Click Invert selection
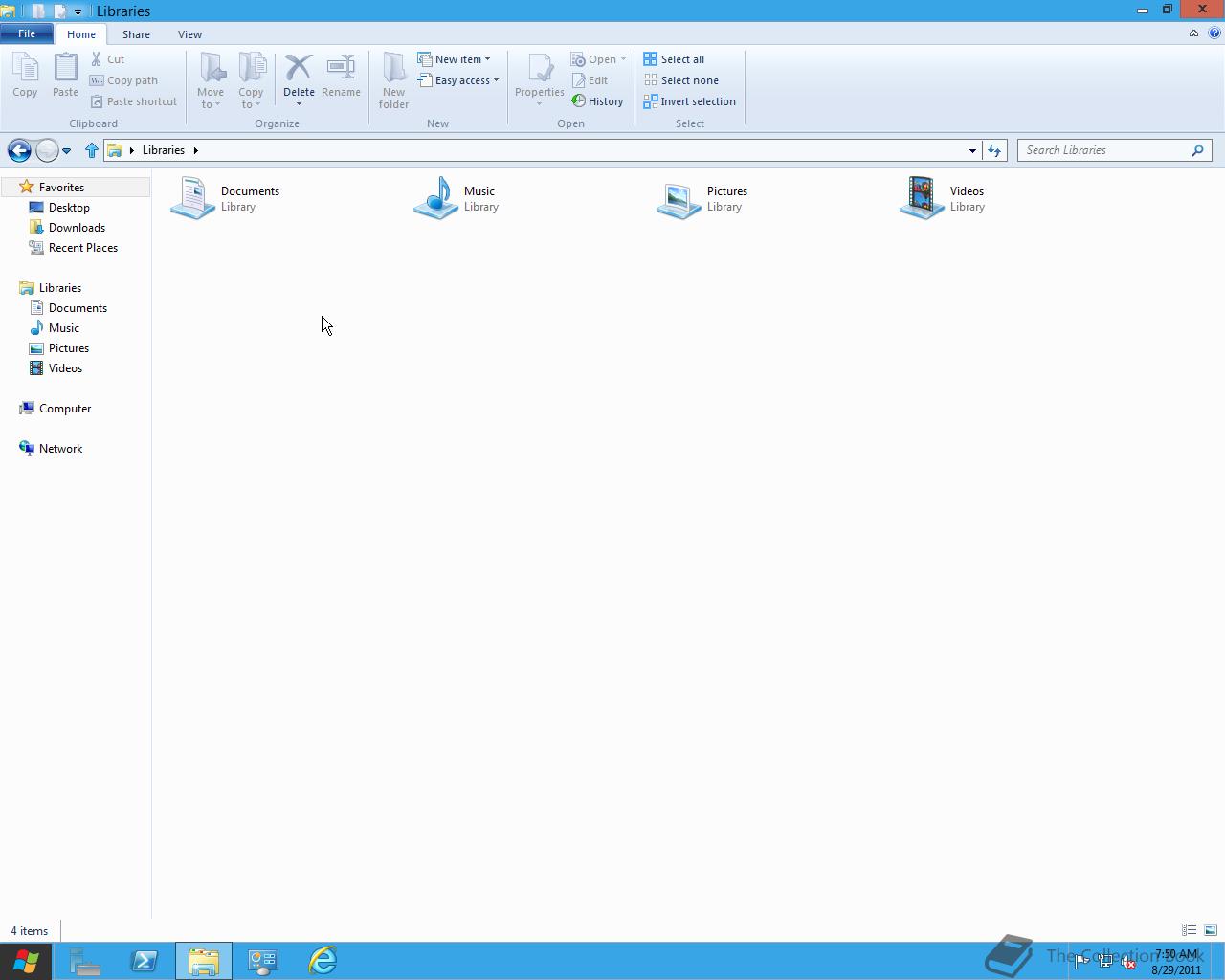 690,101
